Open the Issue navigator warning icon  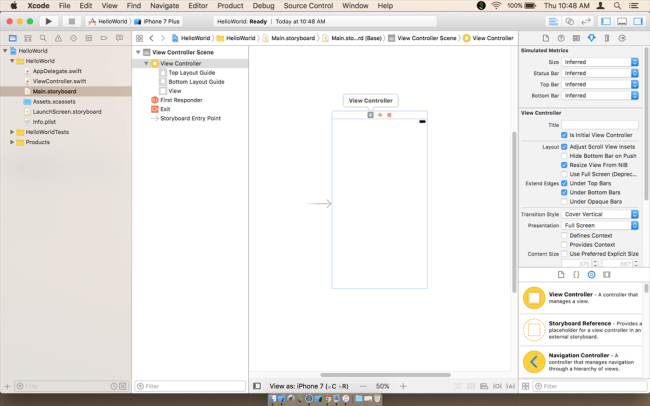point(58,38)
